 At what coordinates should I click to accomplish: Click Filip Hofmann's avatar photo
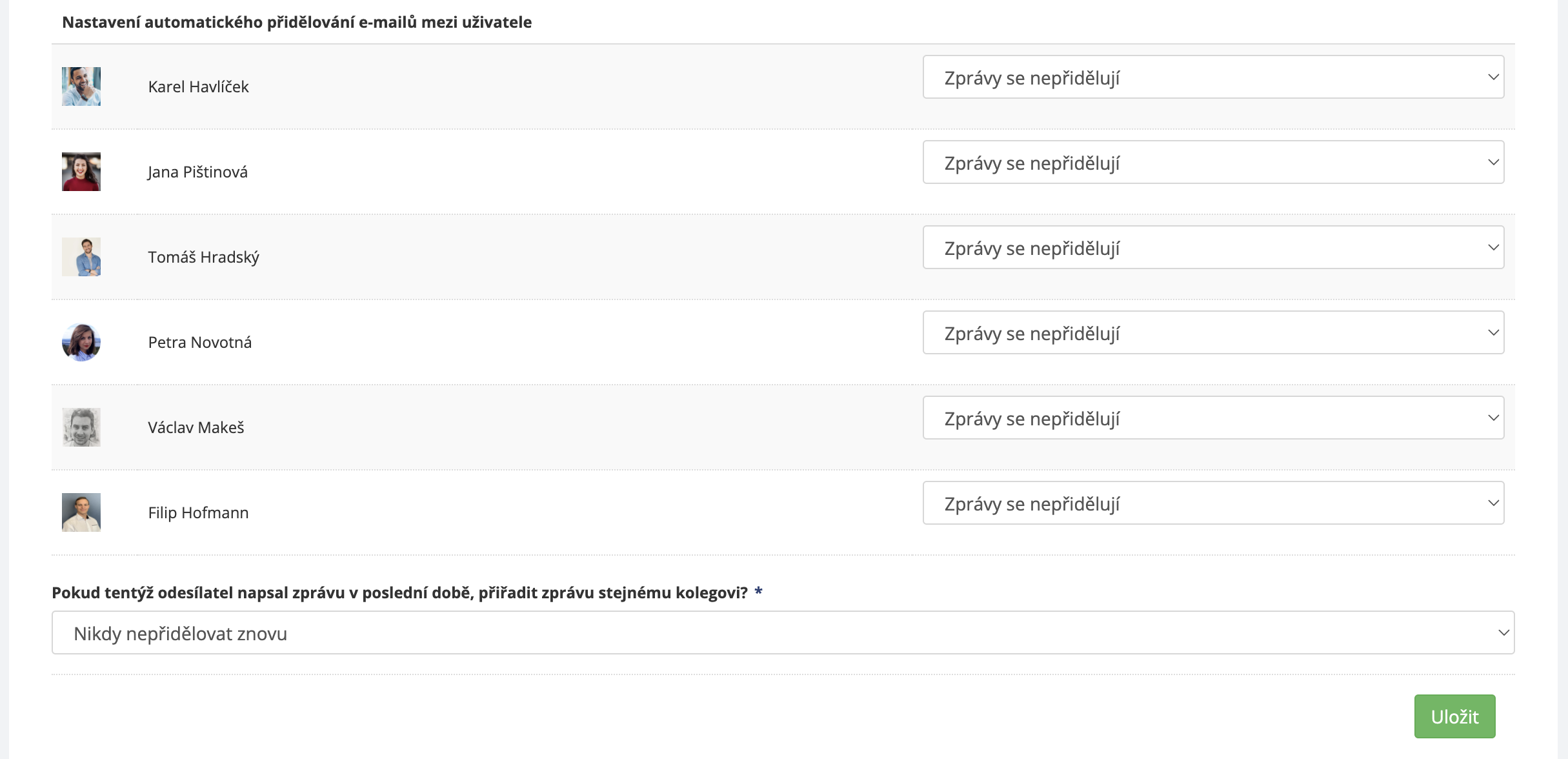pos(81,512)
